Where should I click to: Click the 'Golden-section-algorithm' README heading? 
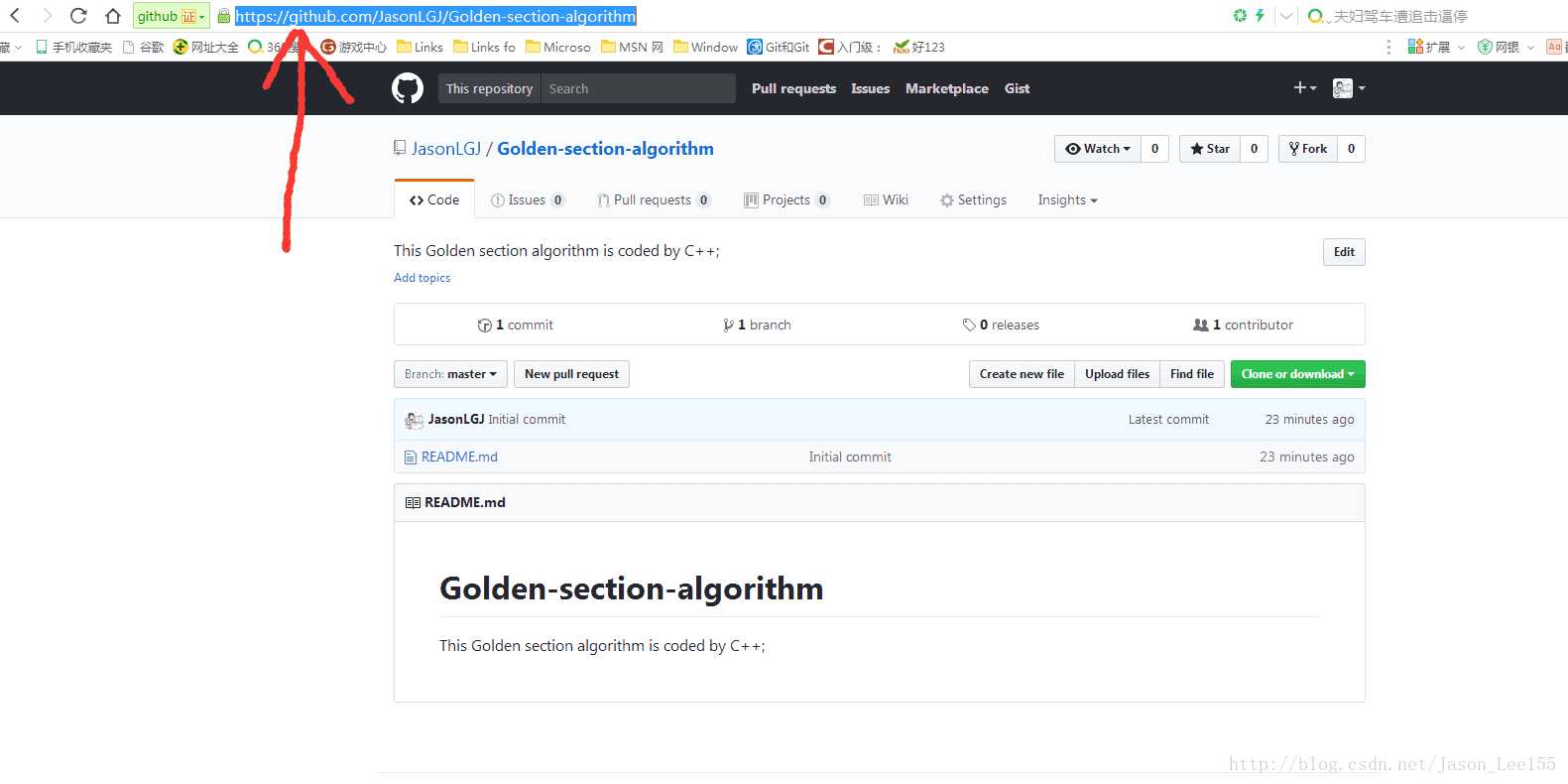tap(631, 588)
